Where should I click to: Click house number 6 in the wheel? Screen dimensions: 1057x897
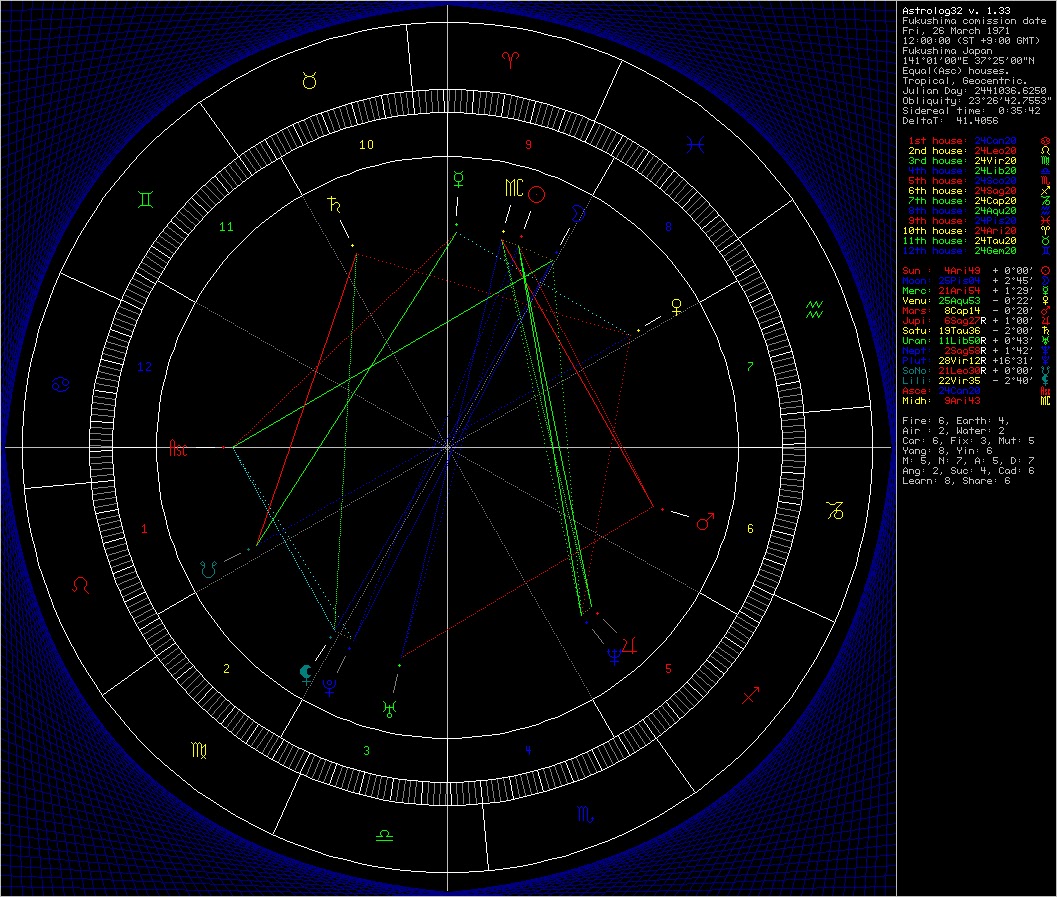750,529
